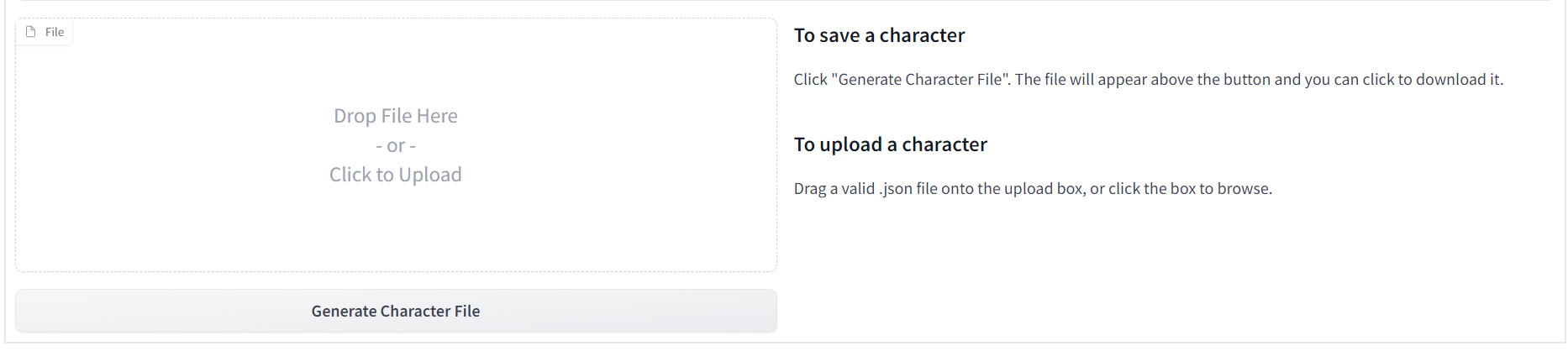Screen dimensions: 1568x351
Task: Select the "To save a character" heading
Action: (x=879, y=35)
